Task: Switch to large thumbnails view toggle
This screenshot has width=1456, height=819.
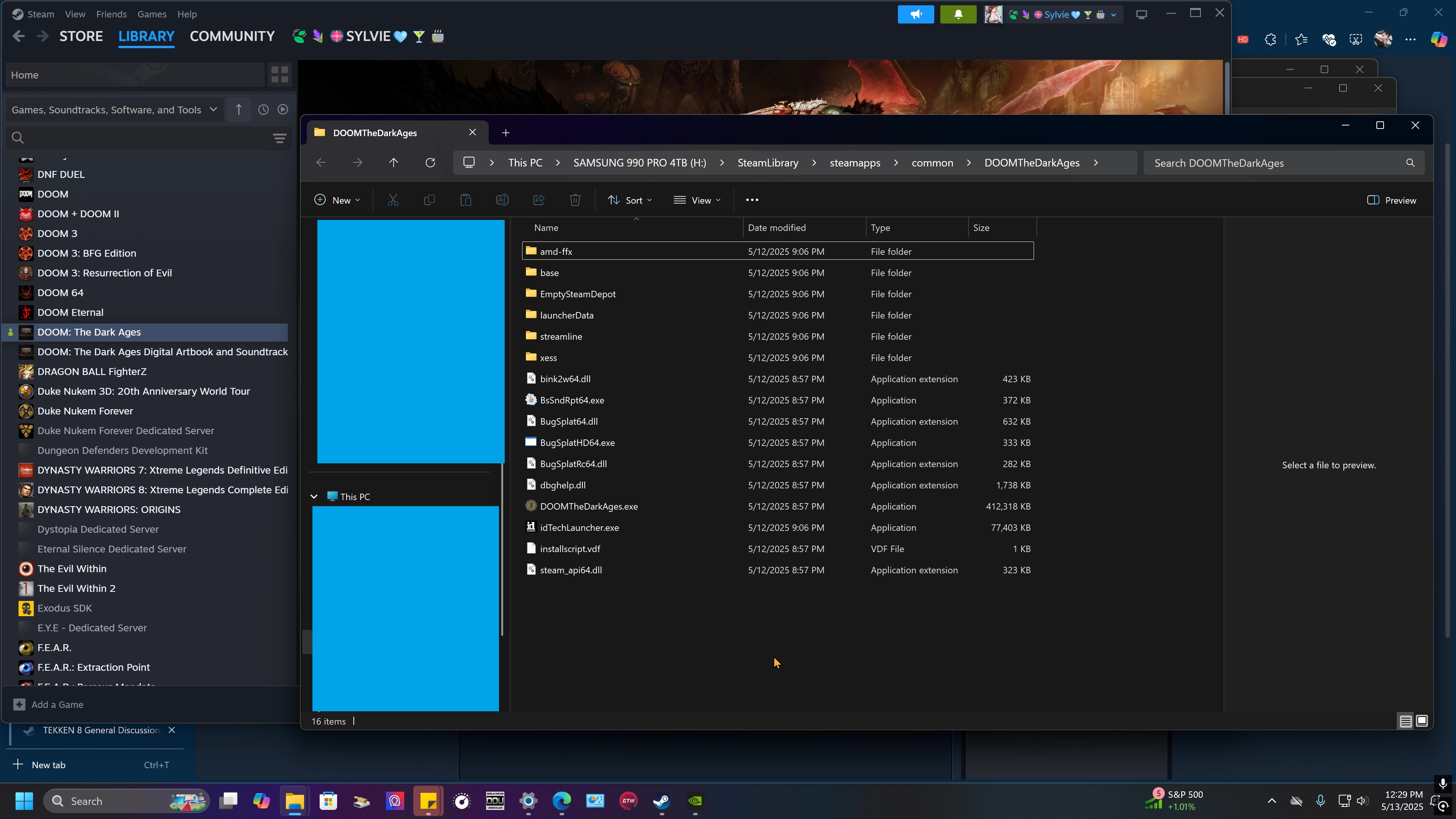Action: pyautogui.click(x=1422, y=721)
